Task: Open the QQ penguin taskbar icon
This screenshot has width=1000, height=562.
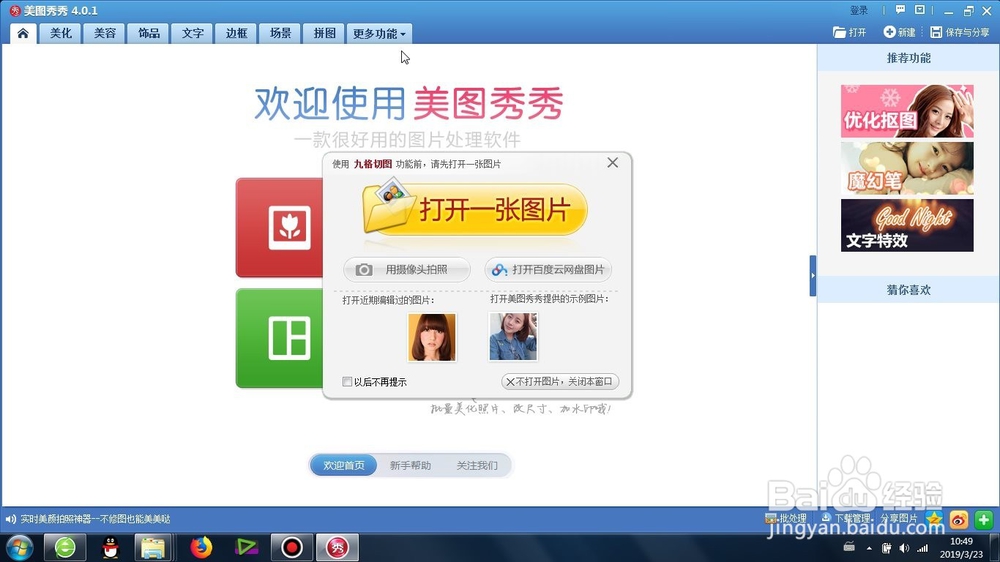Action: click(110, 547)
